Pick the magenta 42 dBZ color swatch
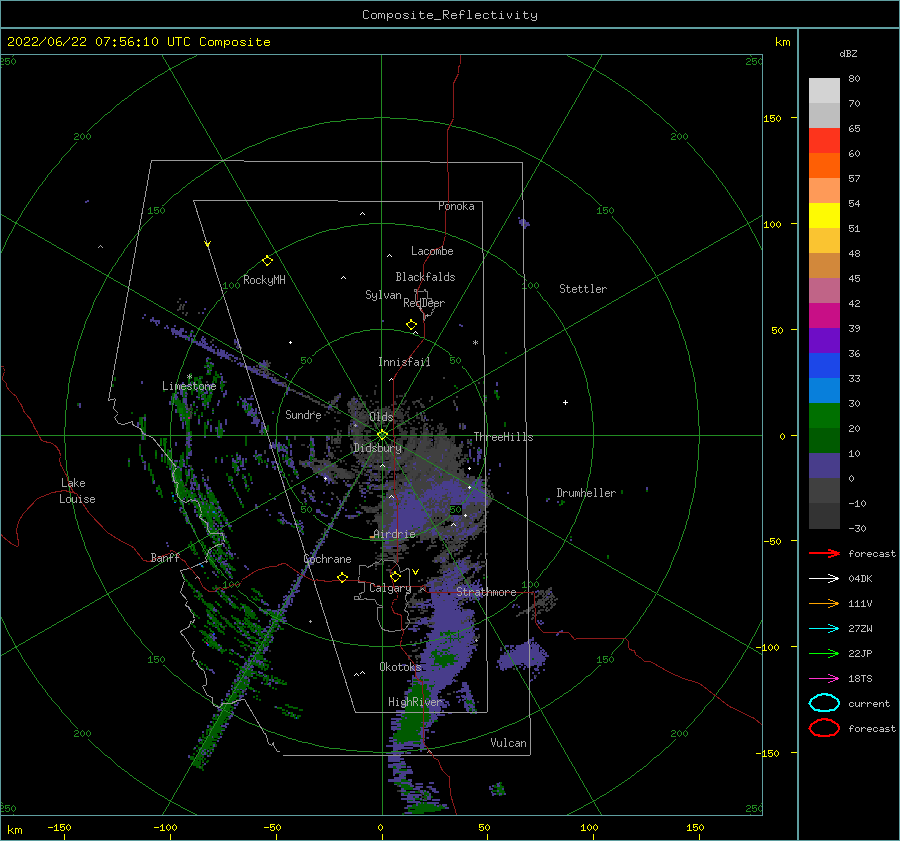The image size is (900, 841). 824,315
